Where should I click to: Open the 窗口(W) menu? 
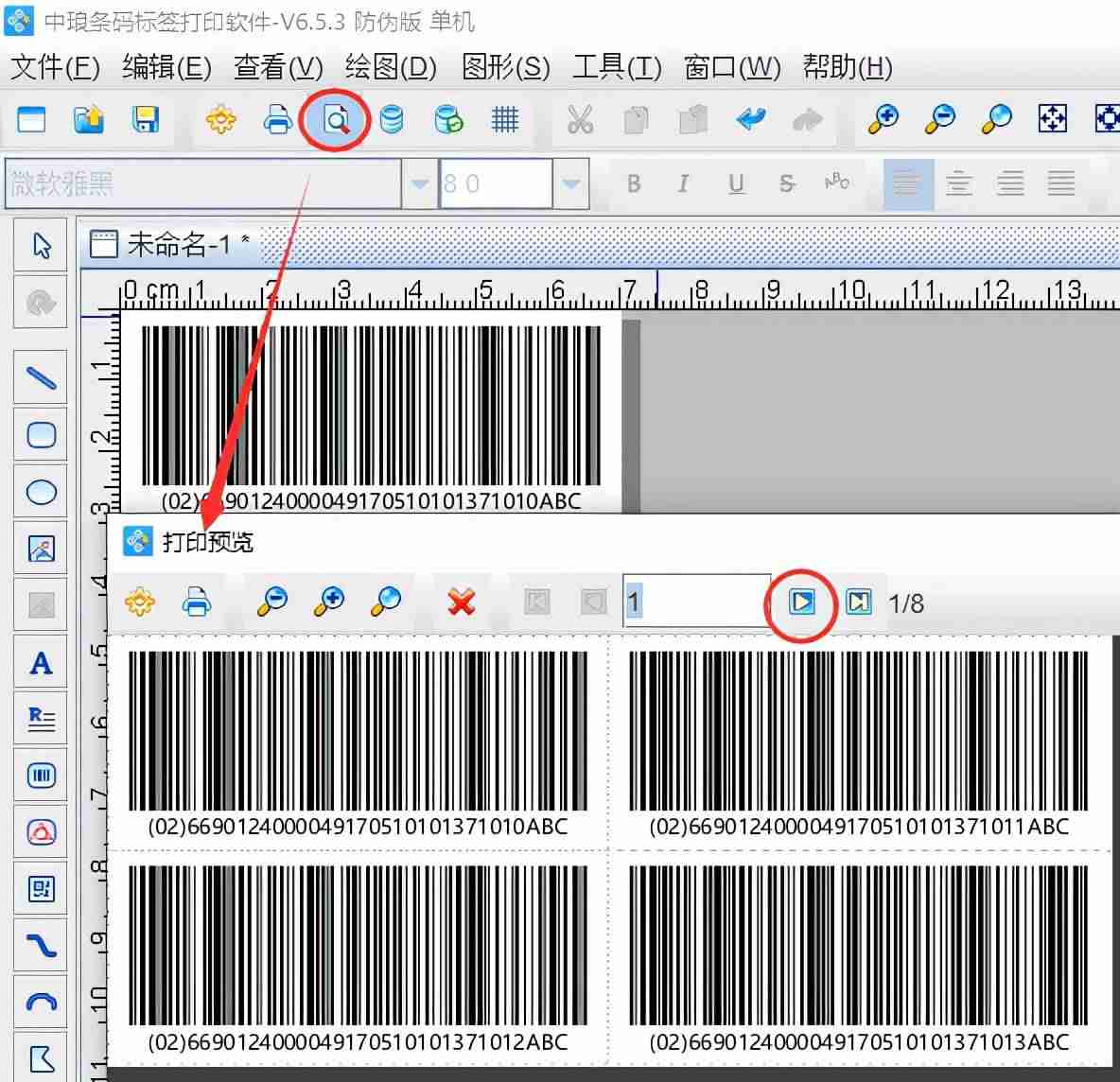click(x=731, y=67)
